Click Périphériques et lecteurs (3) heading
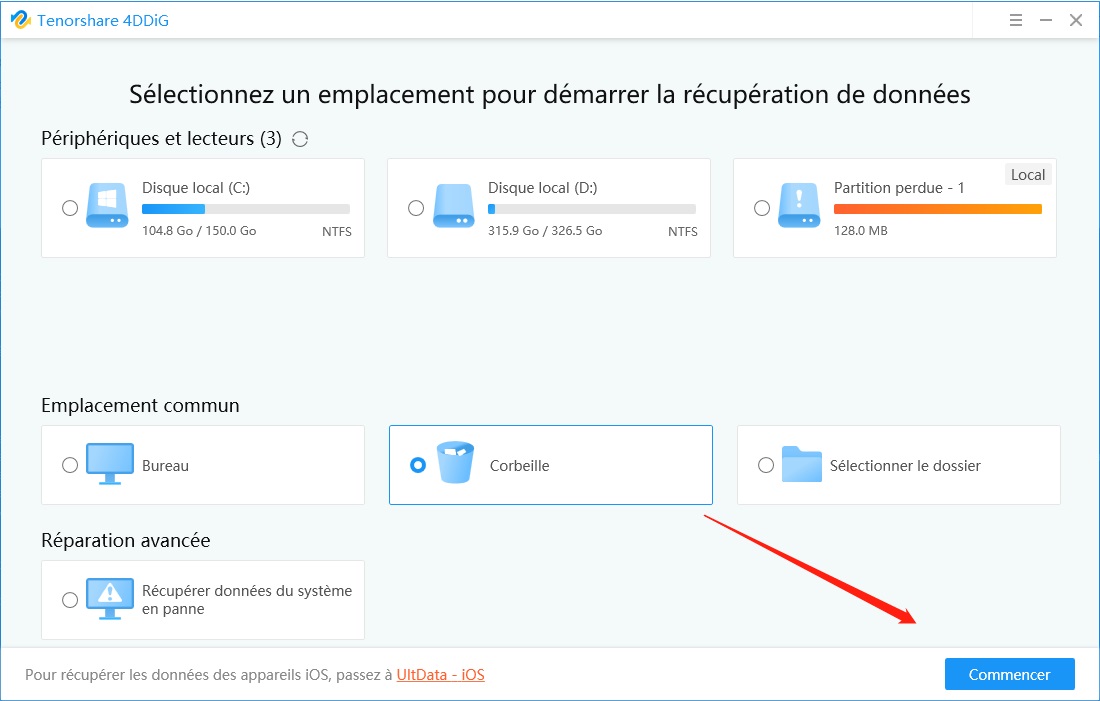The height and width of the screenshot is (701, 1100). coord(161,139)
